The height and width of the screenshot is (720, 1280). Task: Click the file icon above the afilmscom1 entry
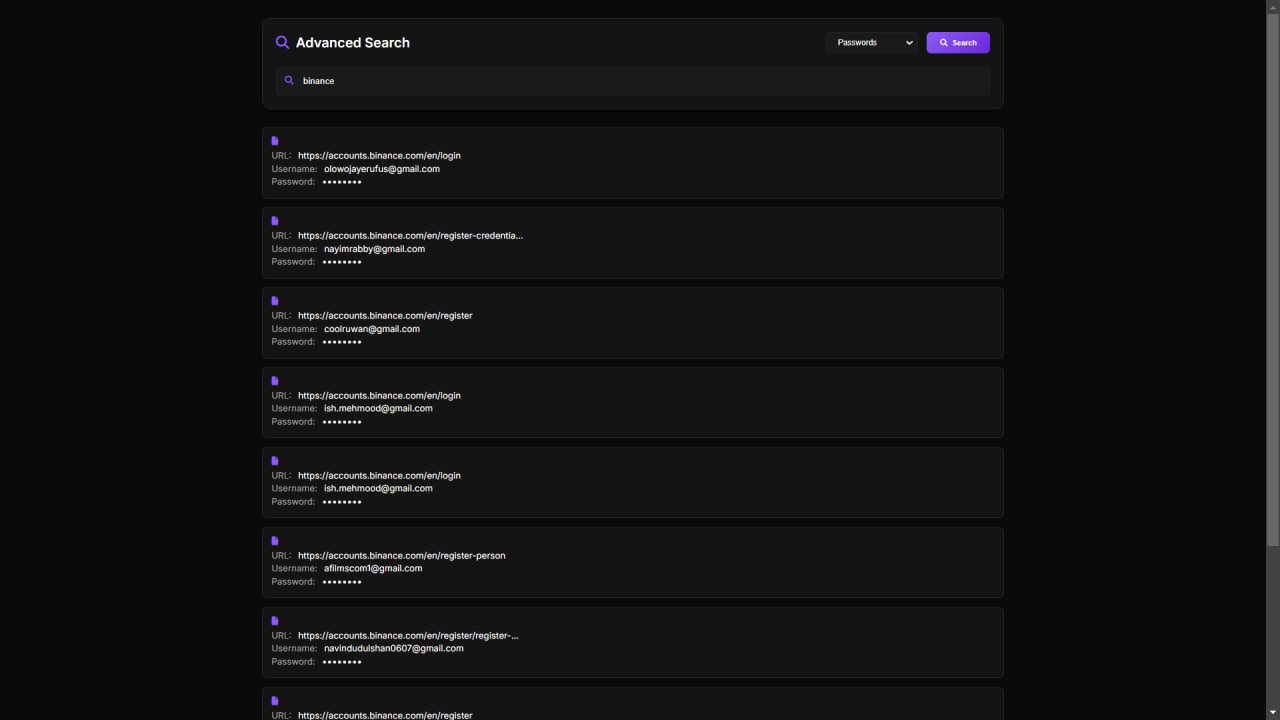275,541
